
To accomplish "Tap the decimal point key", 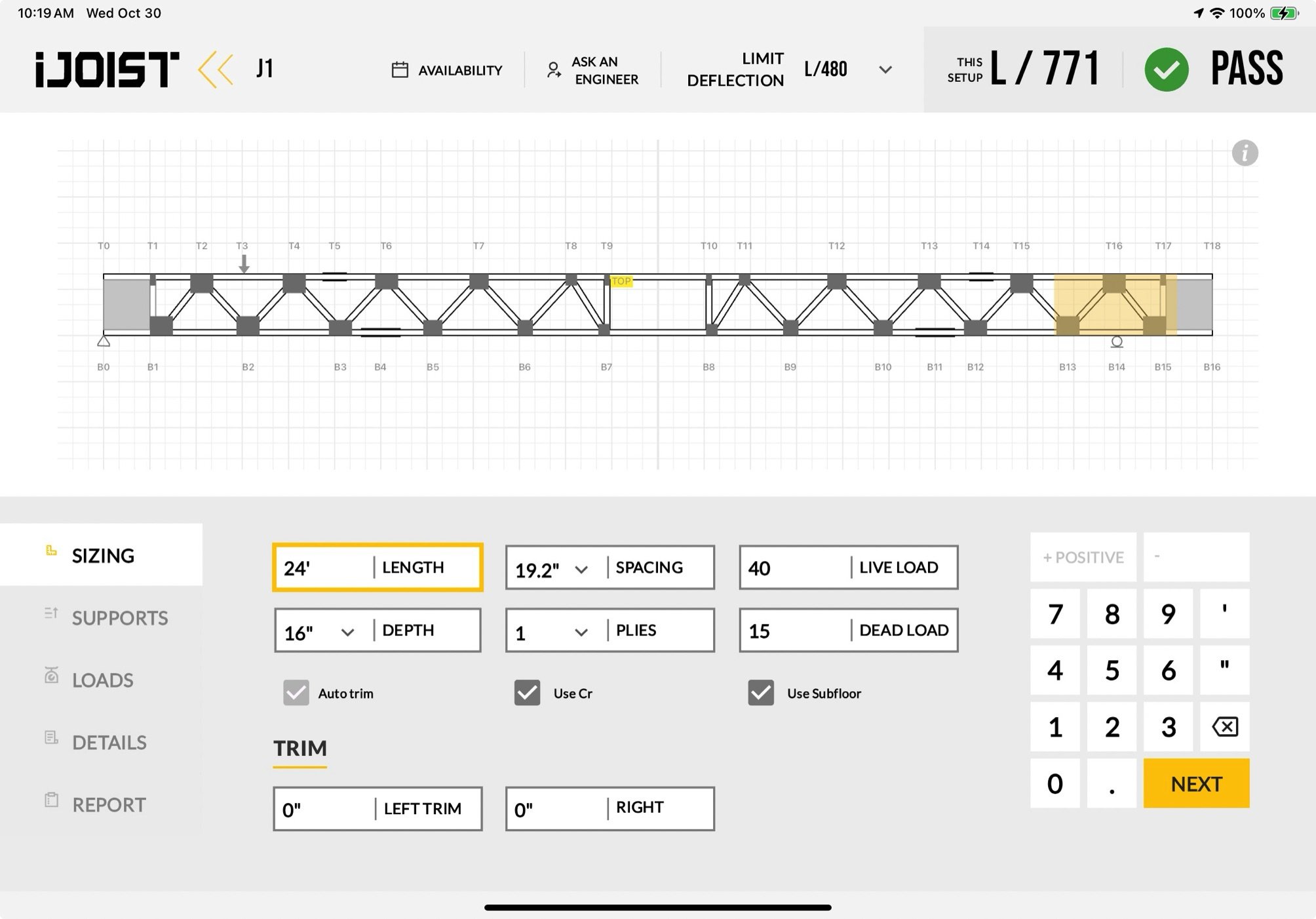I will coord(1112,783).
